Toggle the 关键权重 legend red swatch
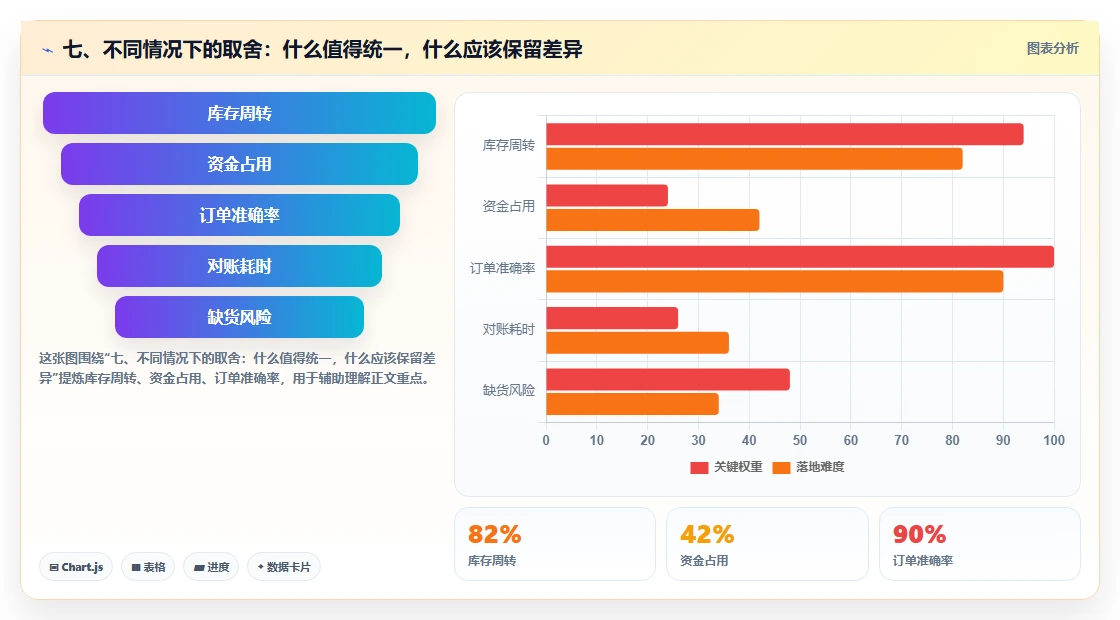1120x620 pixels. [x=699, y=467]
